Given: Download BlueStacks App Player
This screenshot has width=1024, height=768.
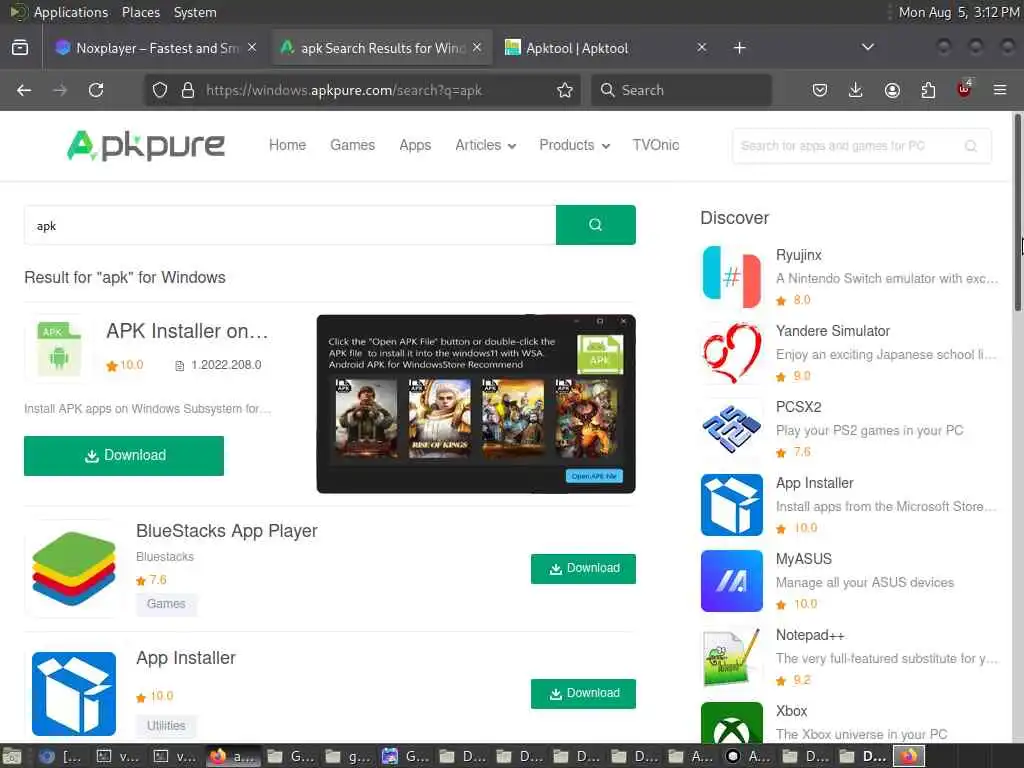Looking at the screenshot, I should click(583, 568).
